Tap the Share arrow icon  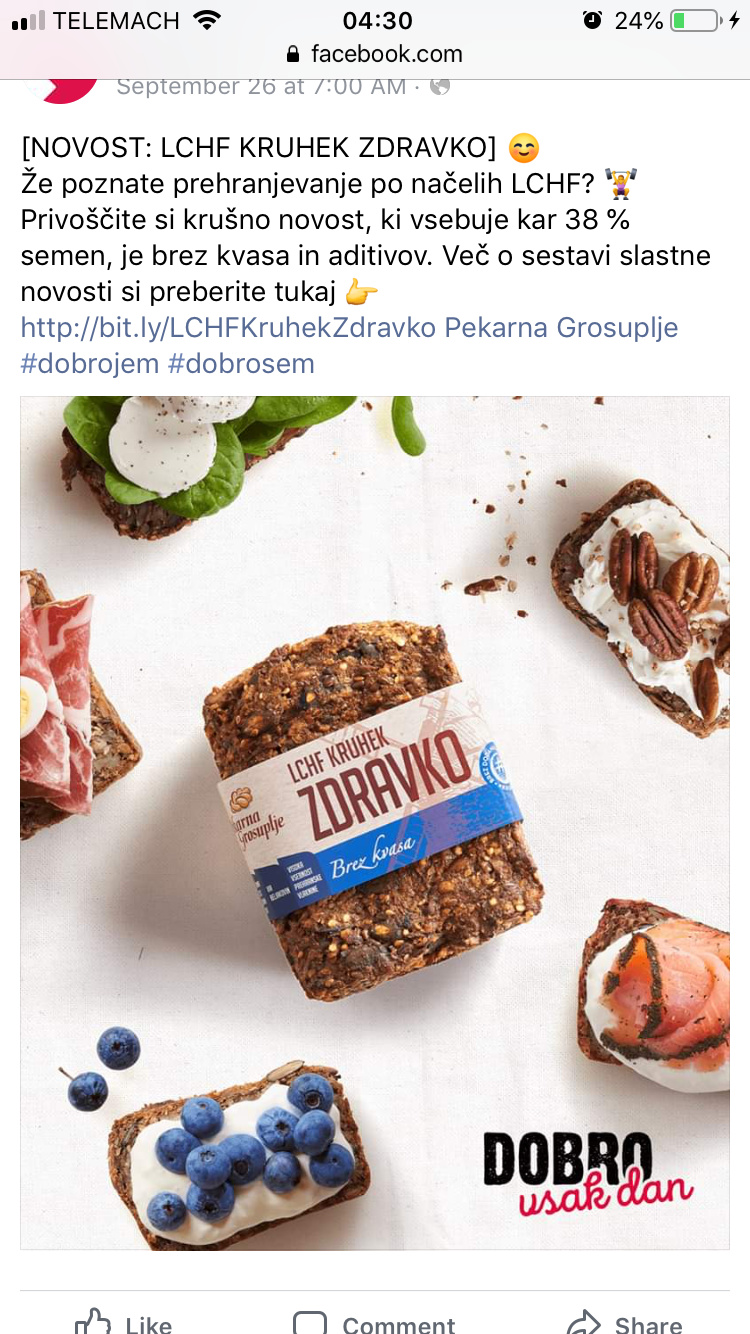click(x=583, y=1323)
